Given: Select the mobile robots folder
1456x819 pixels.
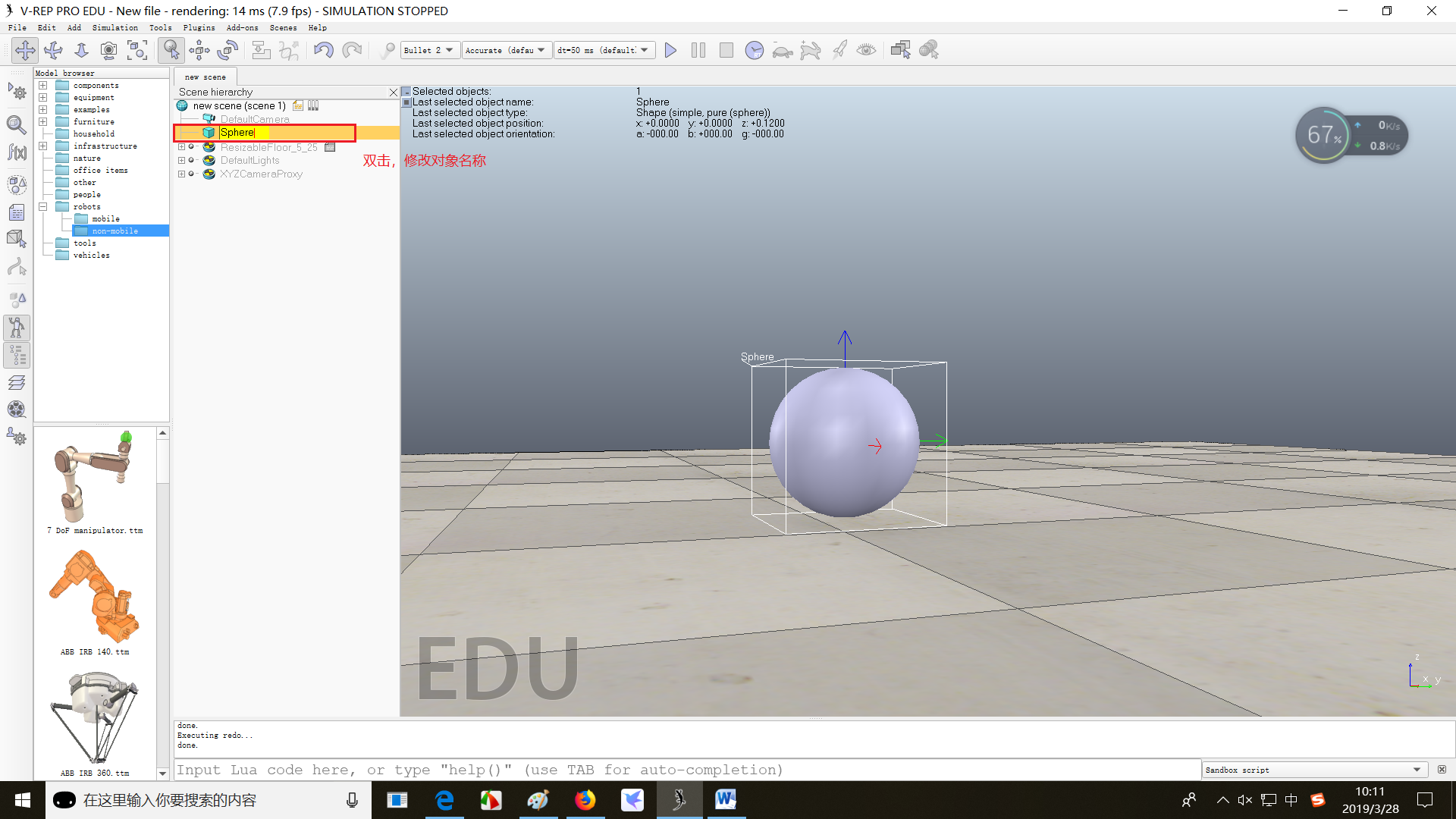Looking at the screenshot, I should [105, 218].
